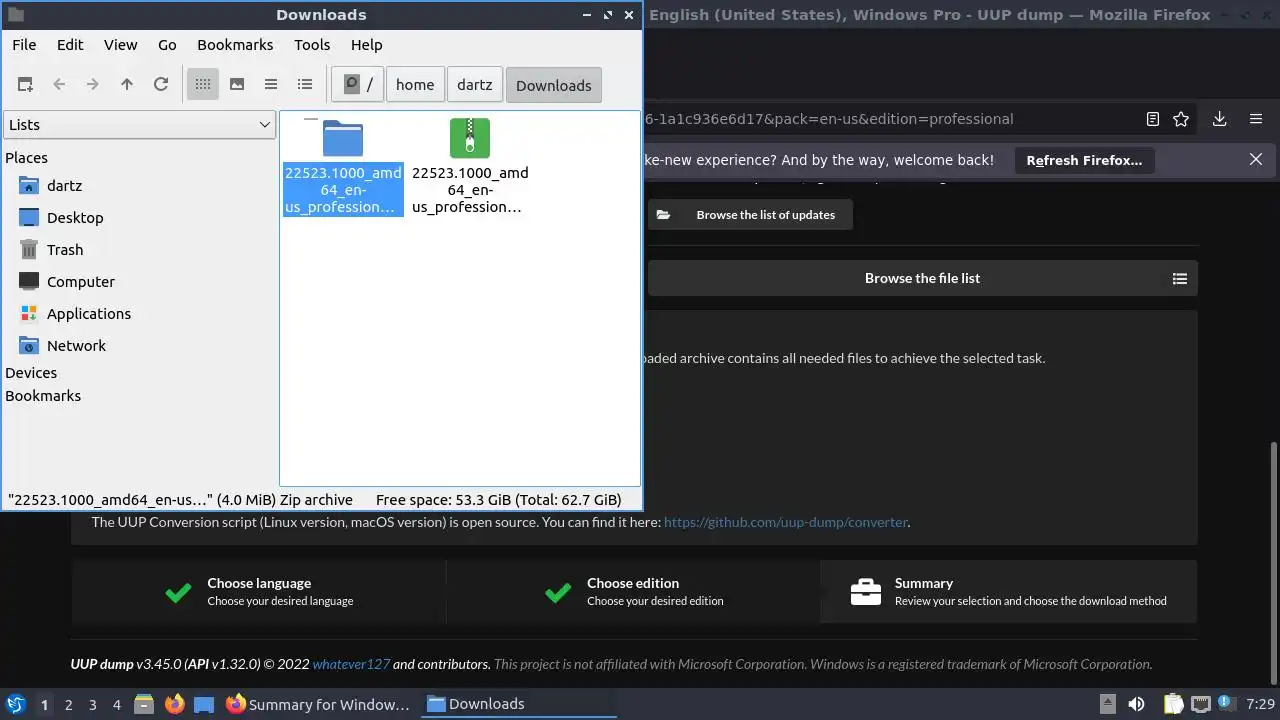Viewport: 1280px width, 720px height.
Task: Click the free space status text
Action: click(498, 500)
